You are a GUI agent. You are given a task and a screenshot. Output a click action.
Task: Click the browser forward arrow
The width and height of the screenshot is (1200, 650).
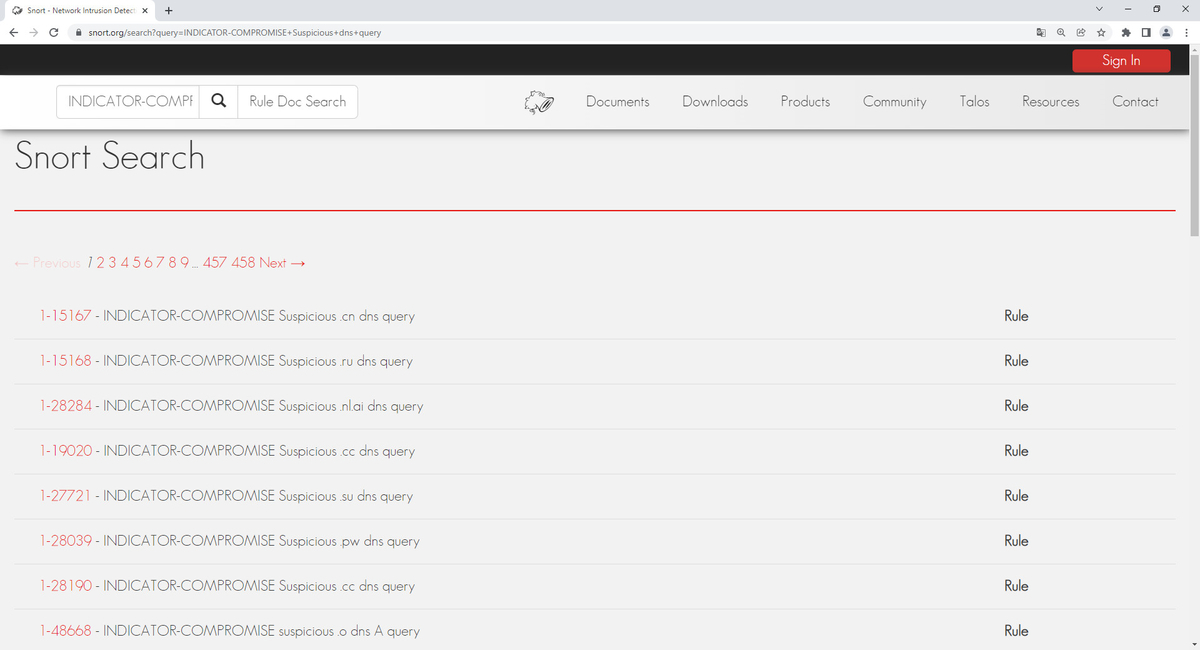point(32,32)
